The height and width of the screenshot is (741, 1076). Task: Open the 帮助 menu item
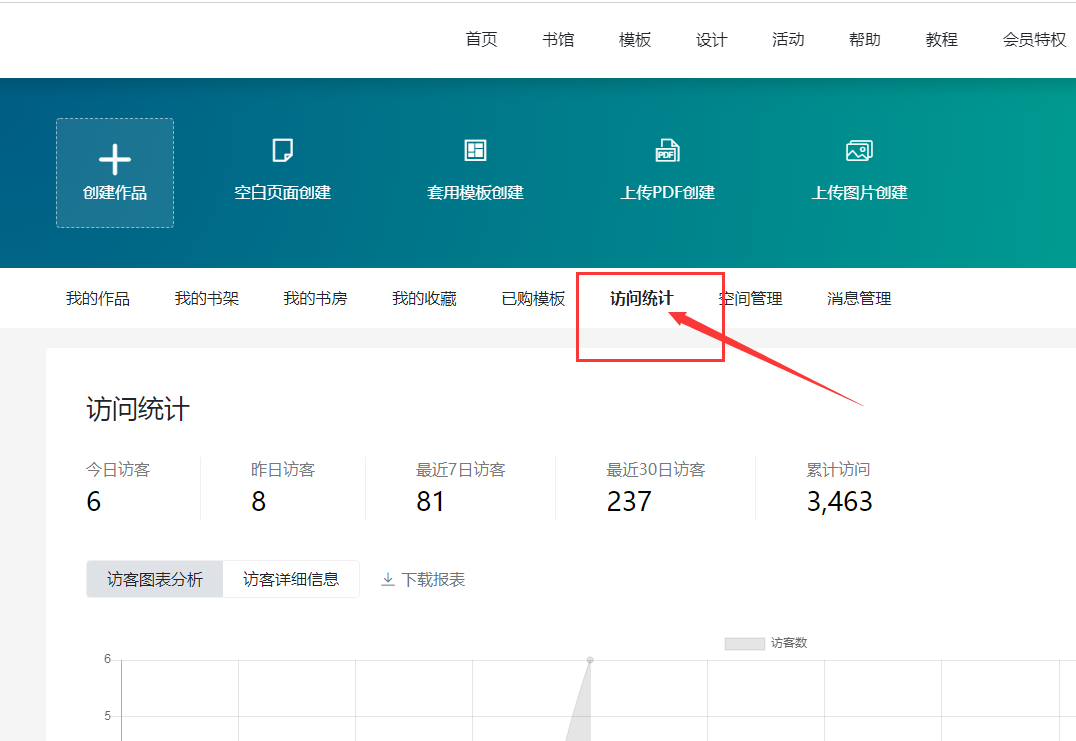pyautogui.click(x=865, y=40)
